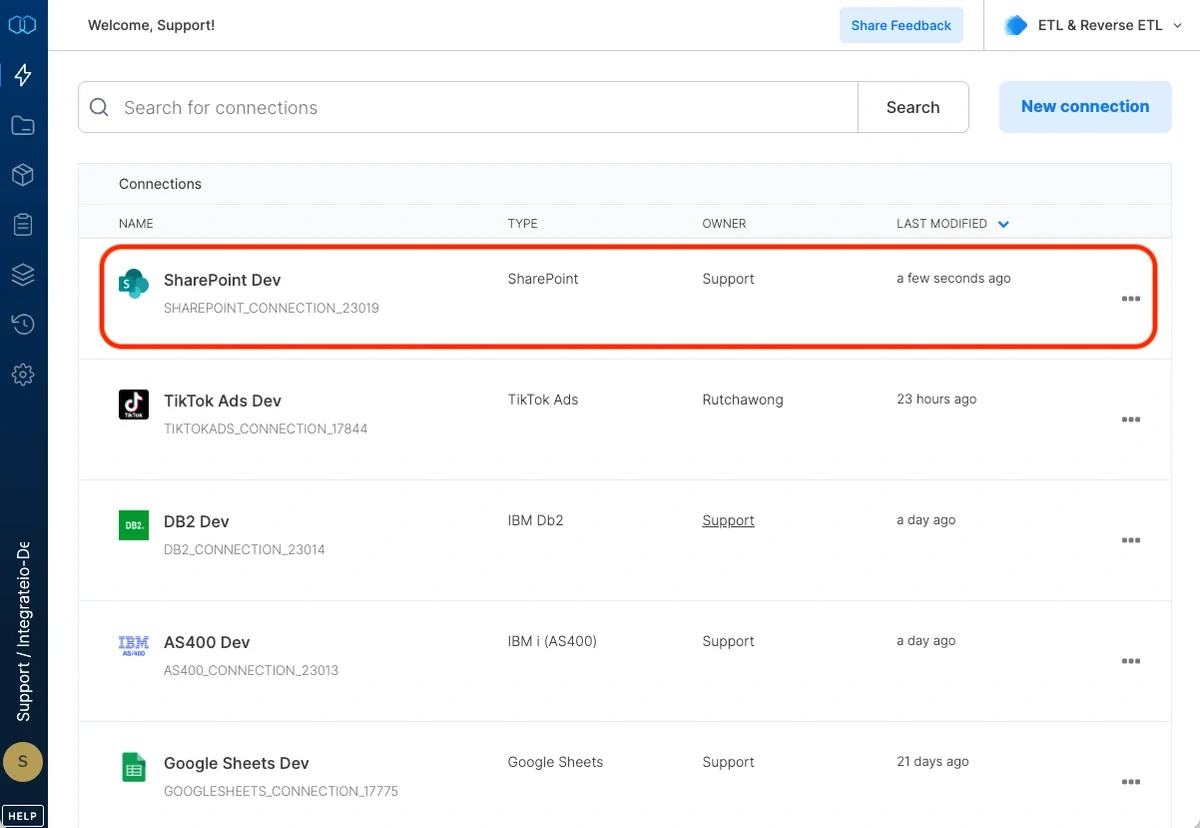Click DB2_CONNECTION_23014 identifier text

pos(244,549)
